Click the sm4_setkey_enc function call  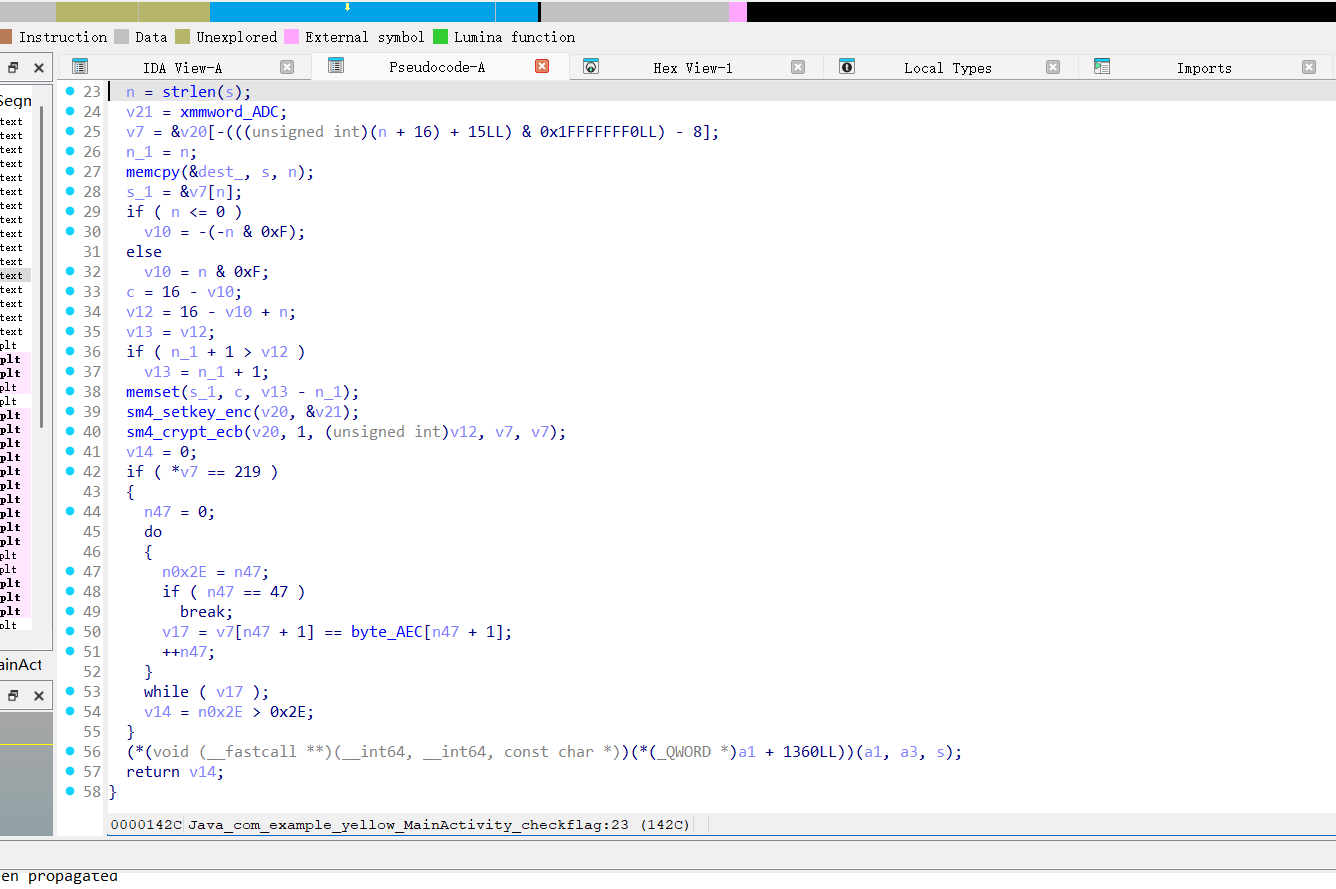click(x=189, y=412)
